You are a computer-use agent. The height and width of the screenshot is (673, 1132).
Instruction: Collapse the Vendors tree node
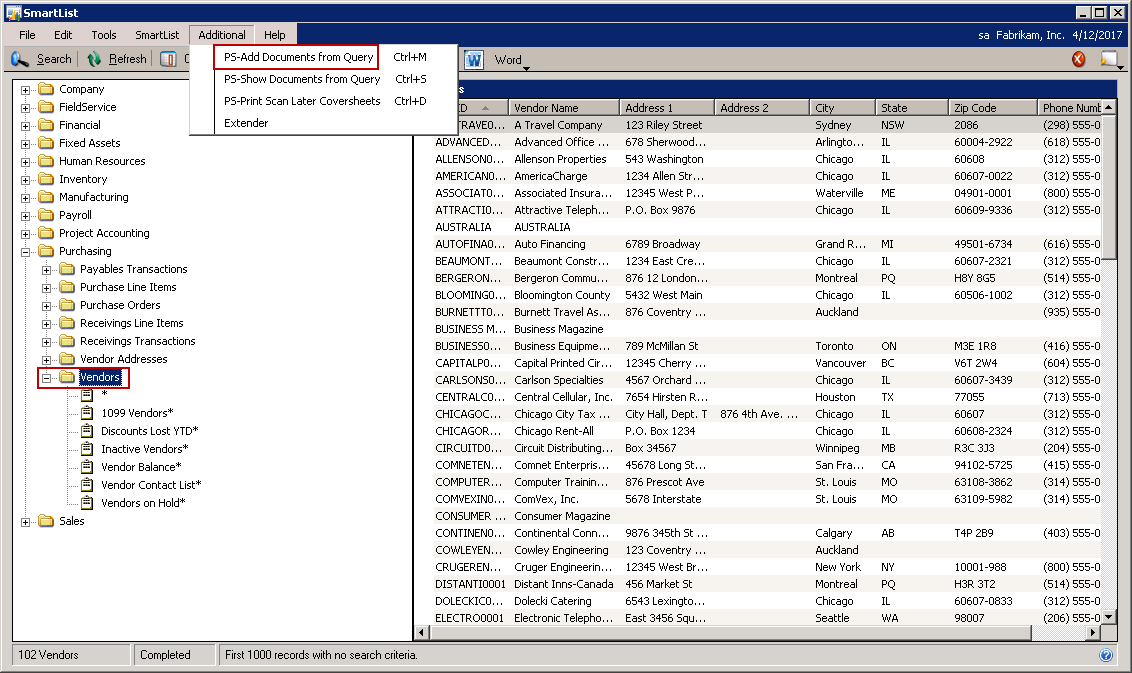[x=46, y=378]
